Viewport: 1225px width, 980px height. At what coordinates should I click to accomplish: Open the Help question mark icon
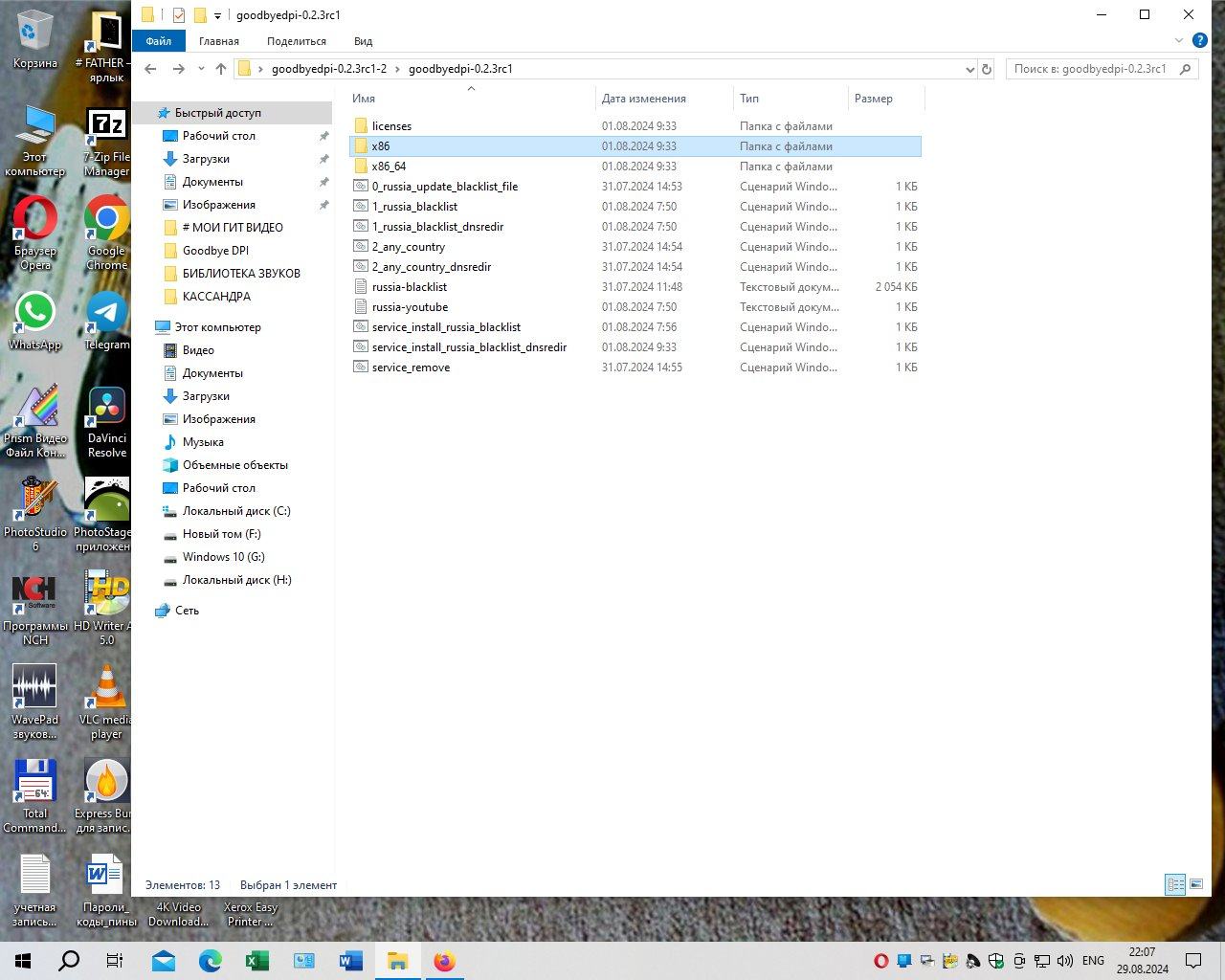pyautogui.click(x=1199, y=40)
